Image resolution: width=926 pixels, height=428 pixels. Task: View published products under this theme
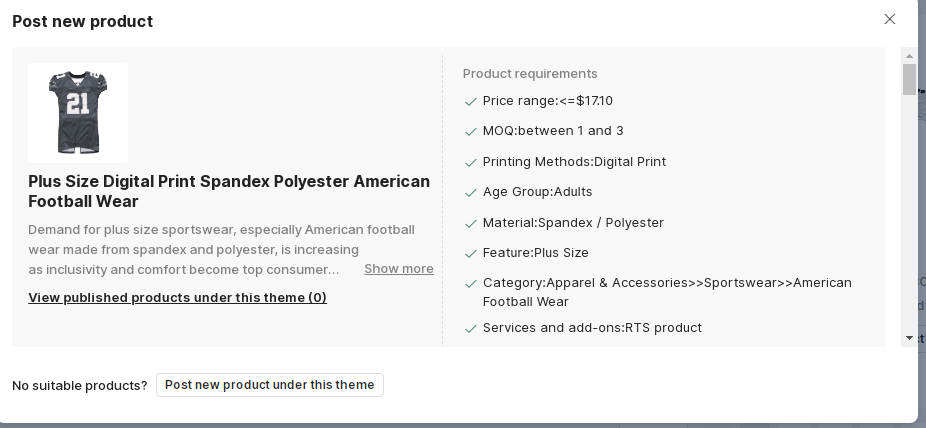177,297
